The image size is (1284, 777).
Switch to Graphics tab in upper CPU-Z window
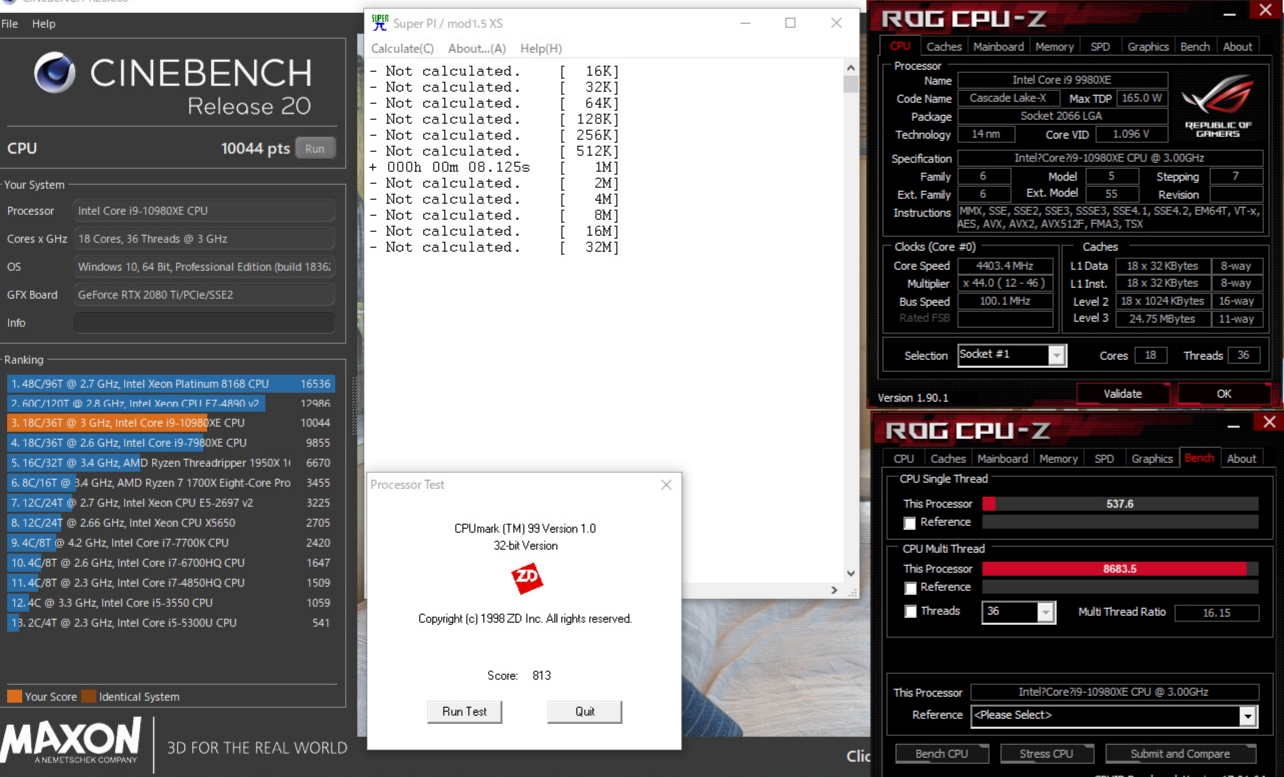pos(1148,47)
